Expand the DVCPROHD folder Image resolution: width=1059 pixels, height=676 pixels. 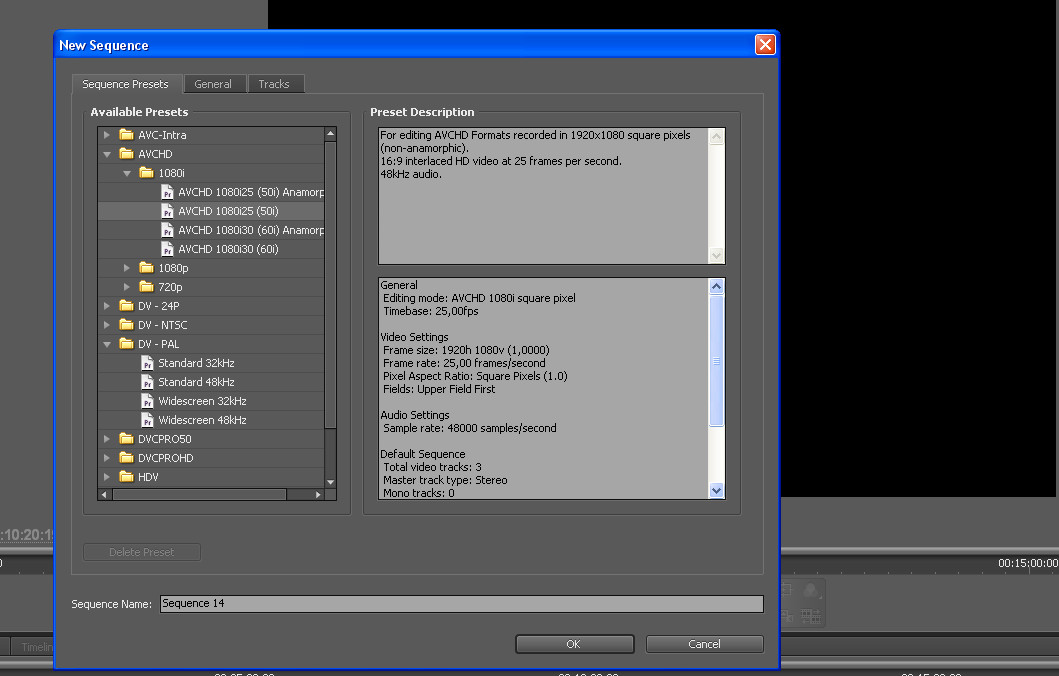(x=107, y=458)
